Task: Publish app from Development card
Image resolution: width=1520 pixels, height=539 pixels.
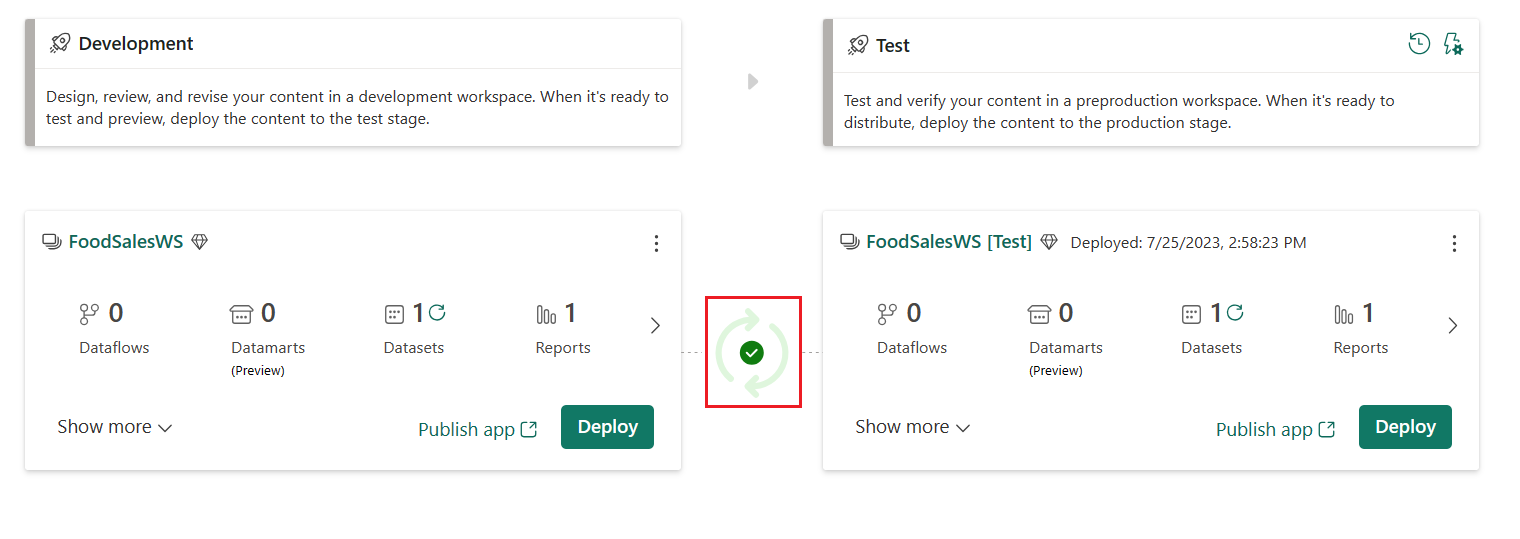Action: pyautogui.click(x=478, y=429)
